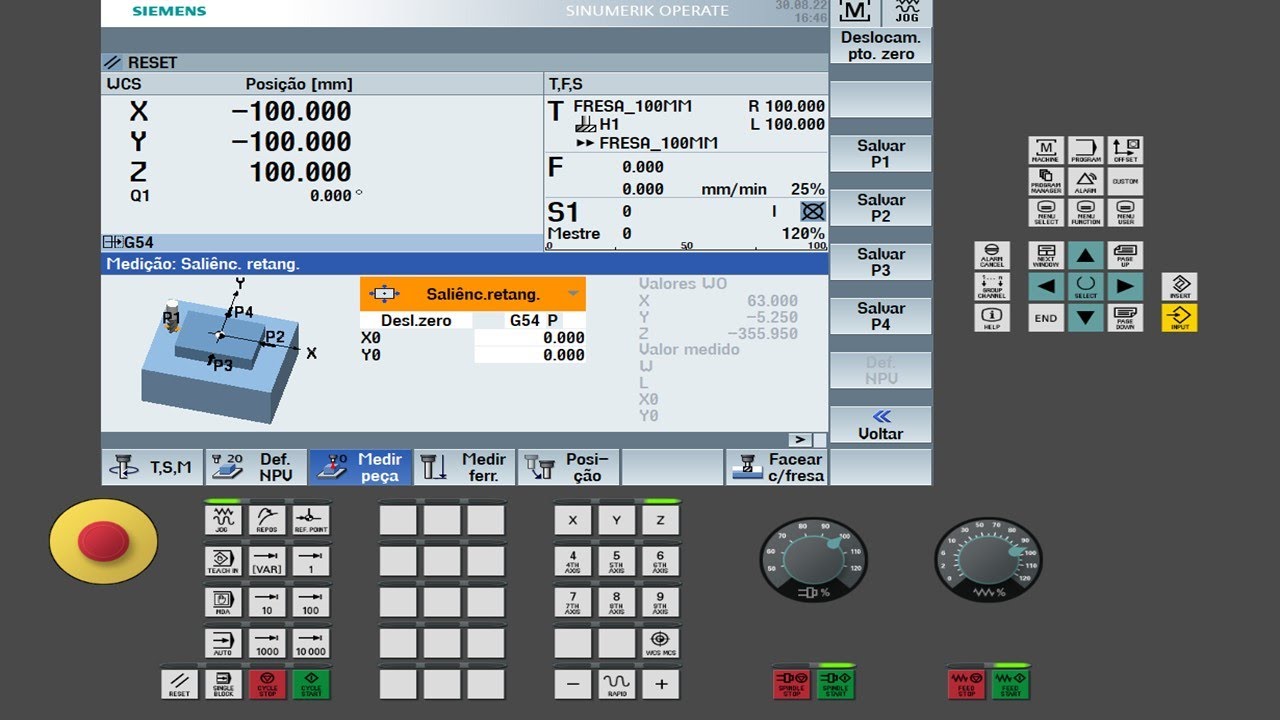Switch to TEACH IN mode
Screen dimensions: 1280x720
(223, 561)
